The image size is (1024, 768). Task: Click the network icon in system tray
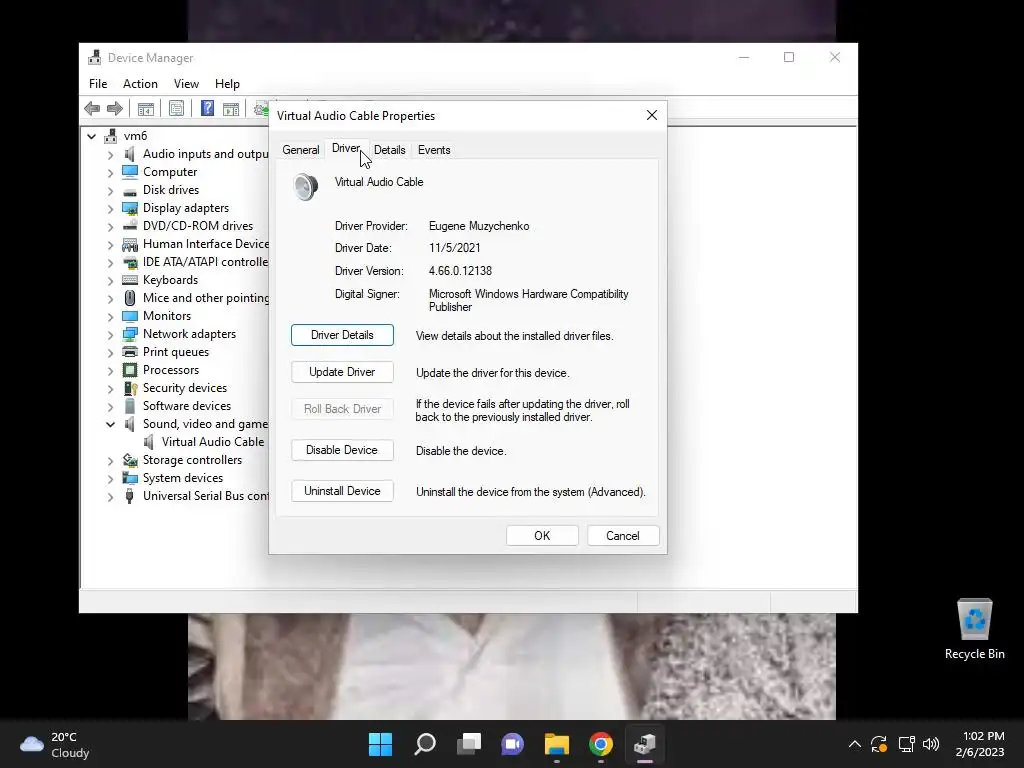click(x=906, y=744)
